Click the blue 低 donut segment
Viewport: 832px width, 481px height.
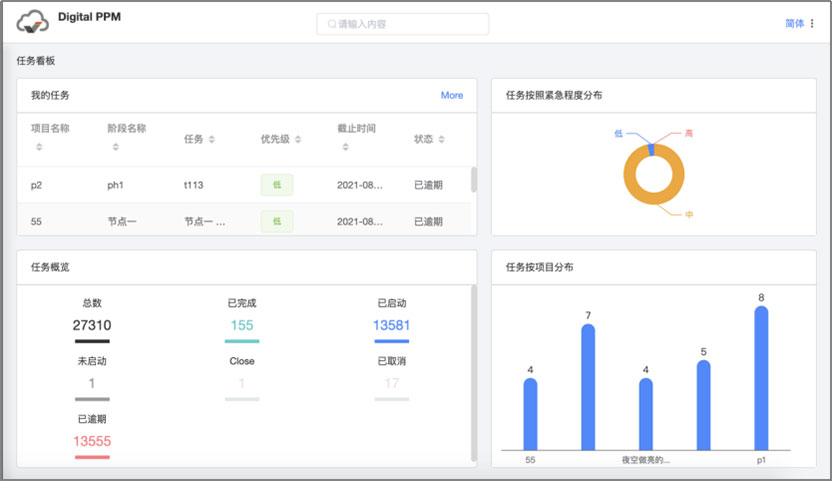point(651,150)
